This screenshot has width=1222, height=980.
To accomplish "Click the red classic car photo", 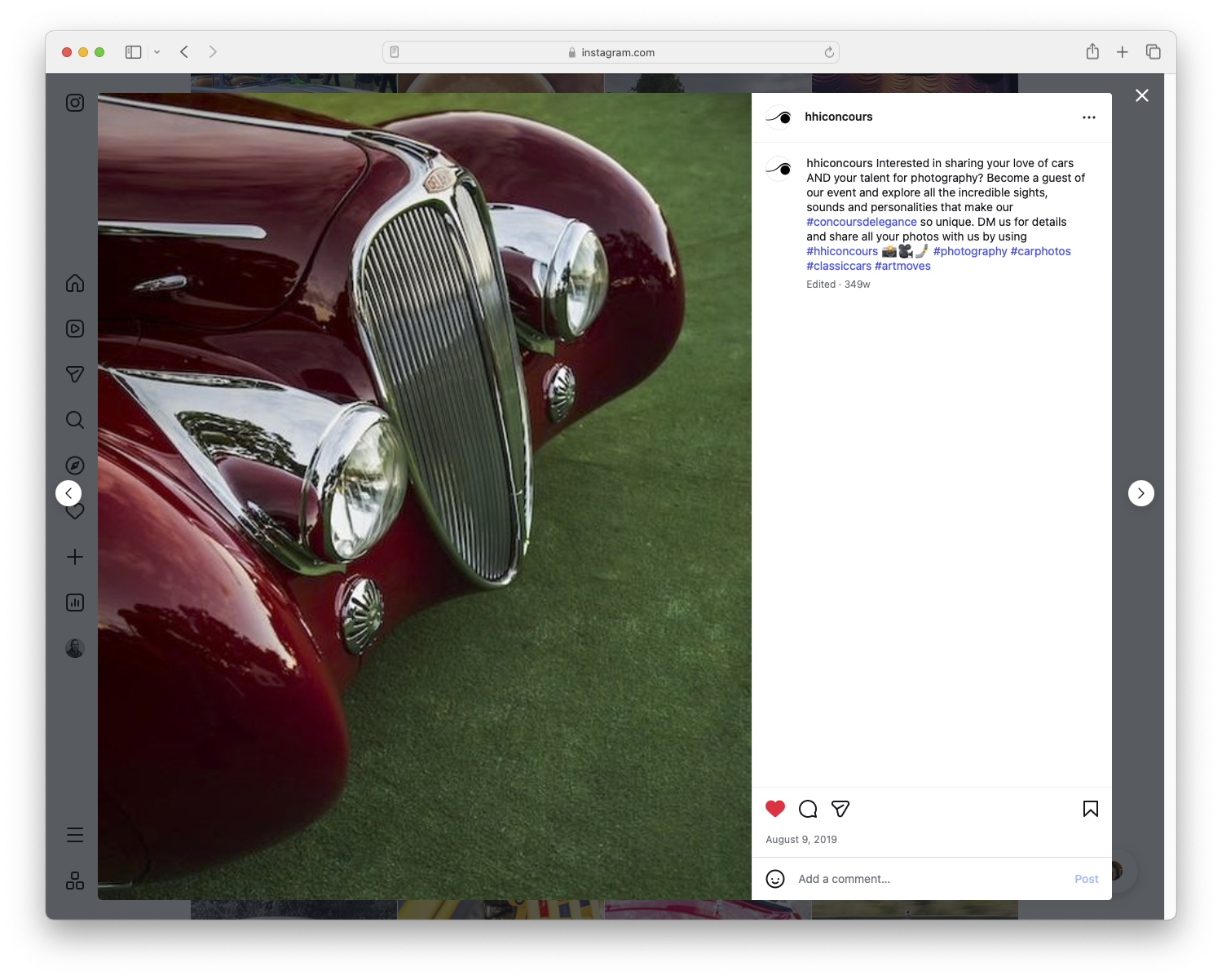I will tap(425, 497).
